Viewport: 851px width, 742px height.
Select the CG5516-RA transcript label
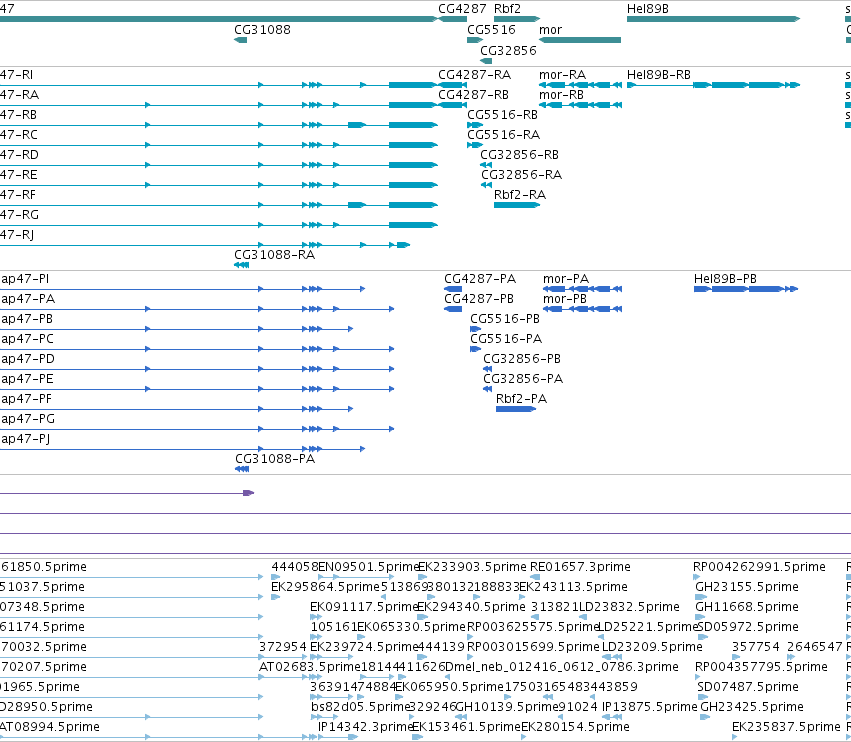click(504, 135)
